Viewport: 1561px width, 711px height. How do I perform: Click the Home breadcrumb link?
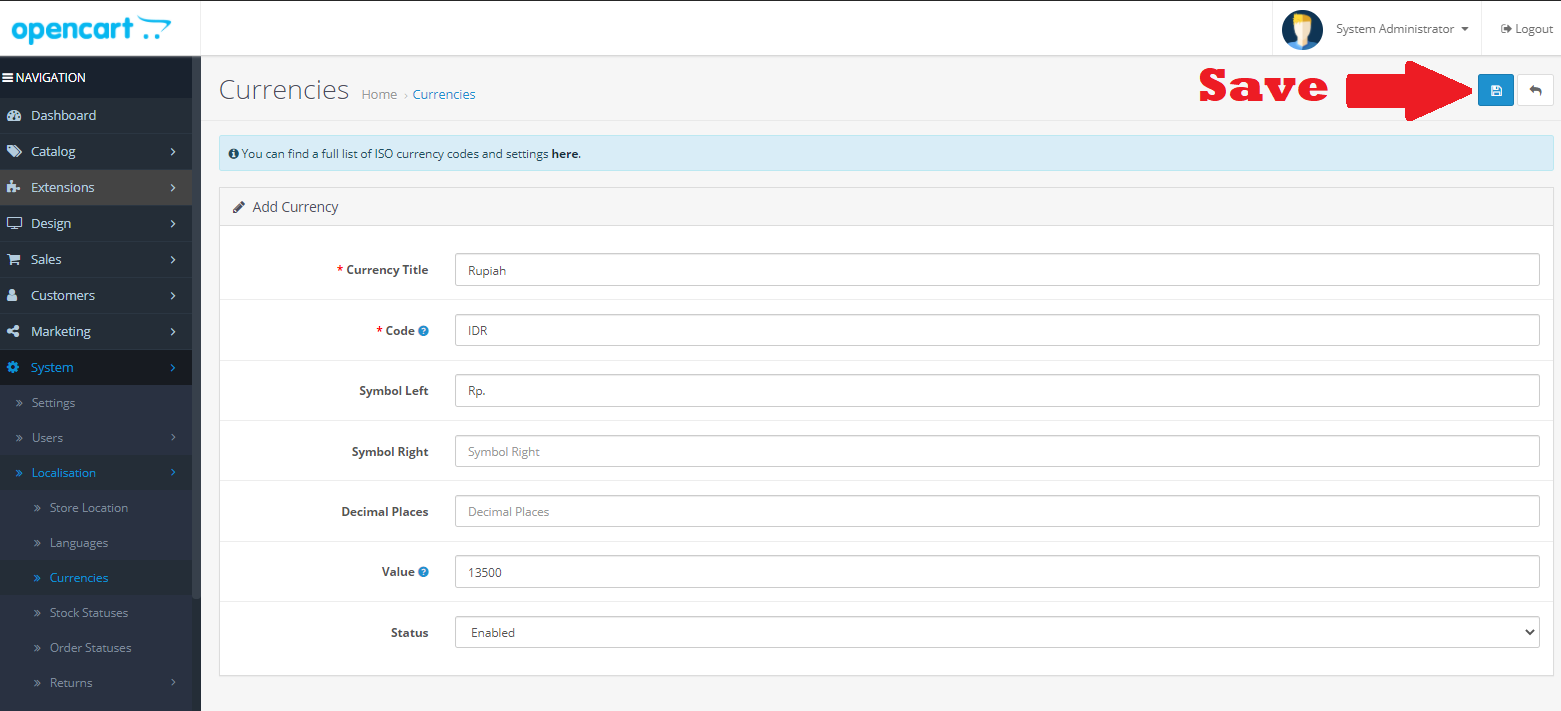pyautogui.click(x=379, y=94)
